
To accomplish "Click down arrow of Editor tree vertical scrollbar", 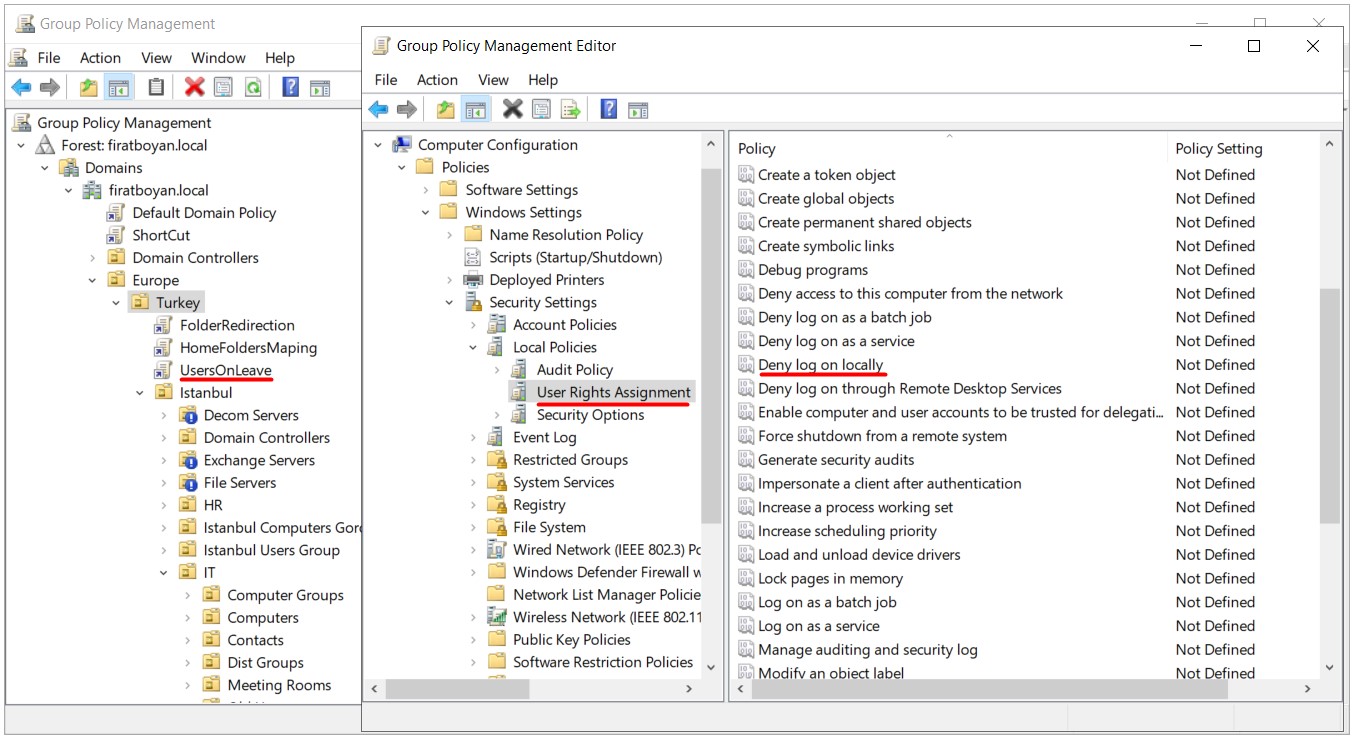I will [711, 666].
